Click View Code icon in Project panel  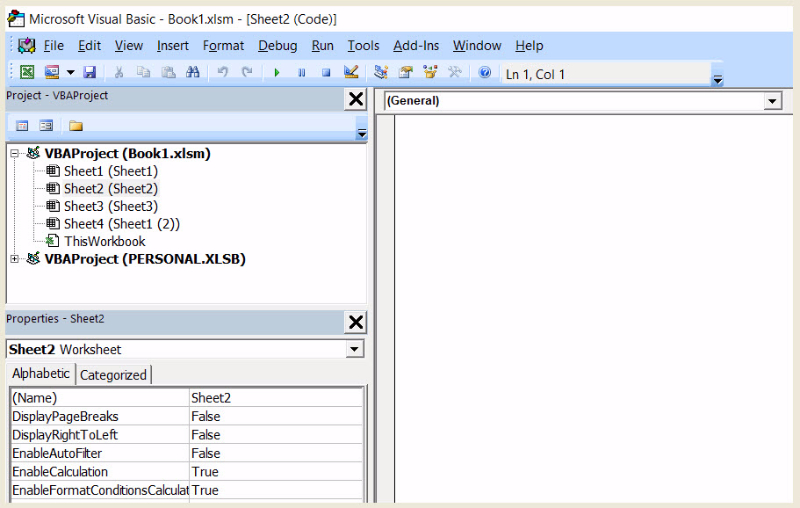(x=22, y=126)
